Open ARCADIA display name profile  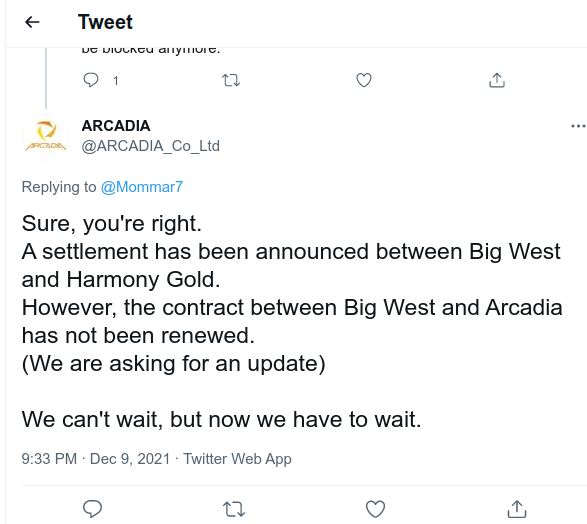click(116, 126)
